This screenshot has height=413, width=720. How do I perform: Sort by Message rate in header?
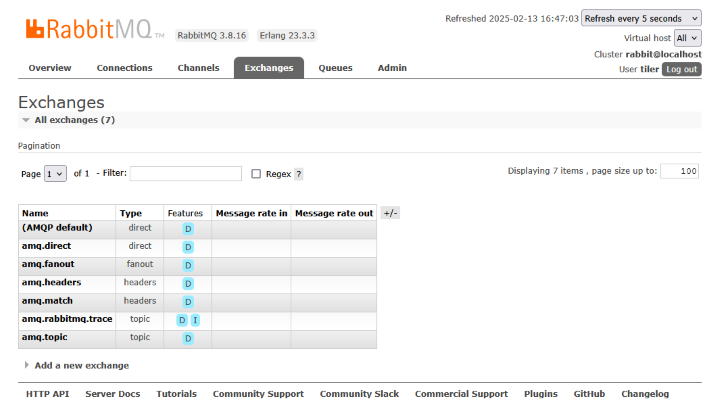[x=252, y=213]
